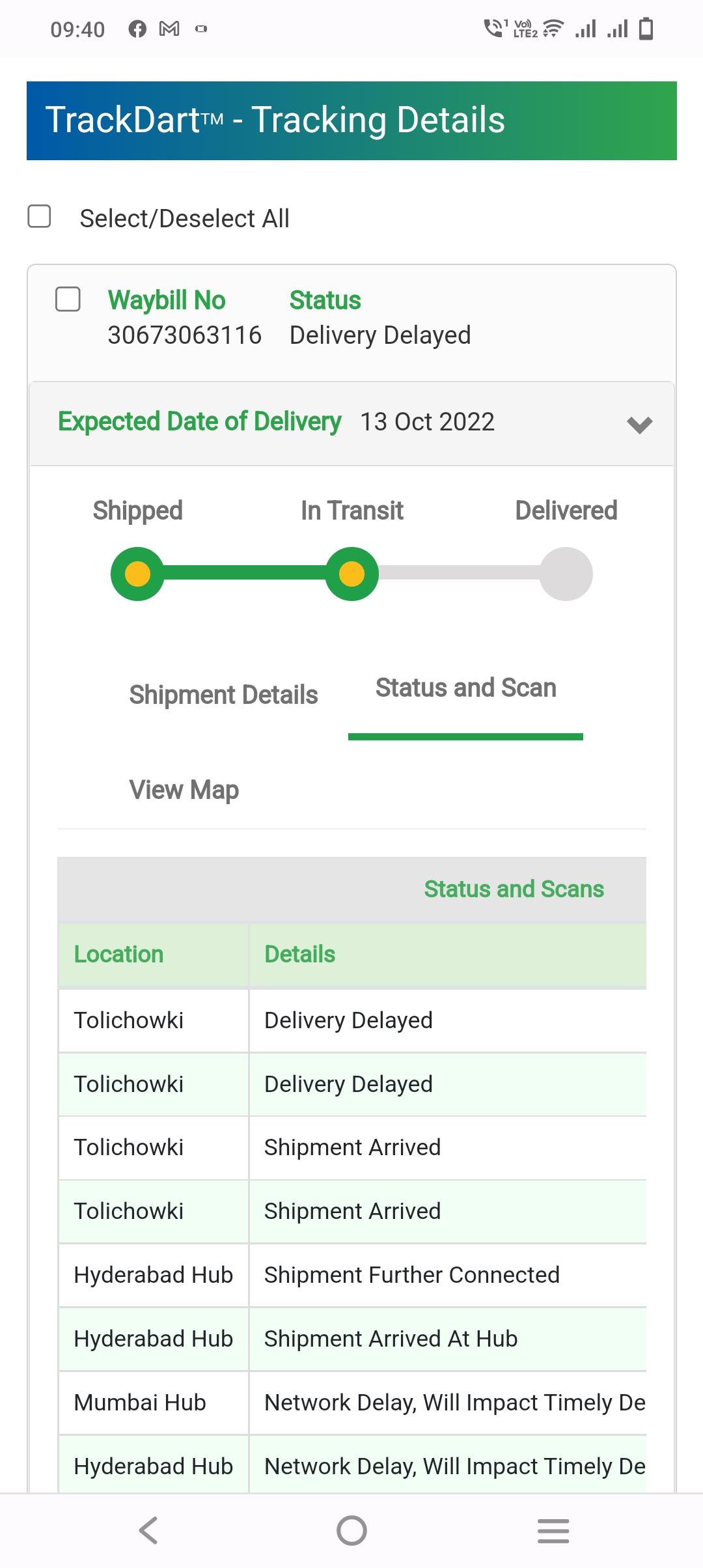Click the Shipped progress circle
This screenshot has width=703, height=1568.
point(137,574)
